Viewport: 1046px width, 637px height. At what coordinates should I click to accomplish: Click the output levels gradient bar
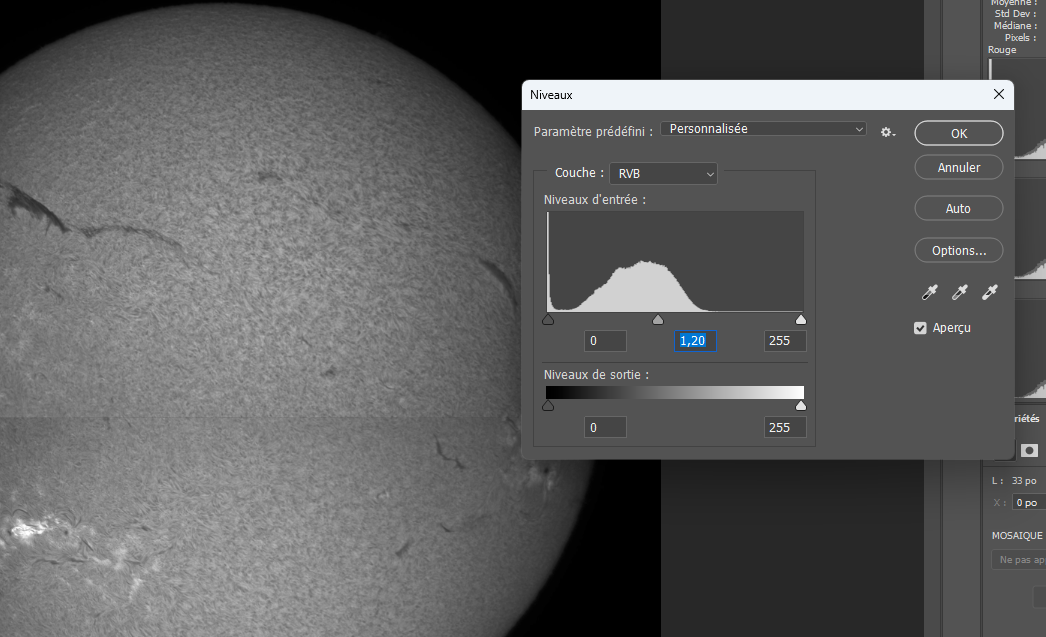[x=674, y=392]
